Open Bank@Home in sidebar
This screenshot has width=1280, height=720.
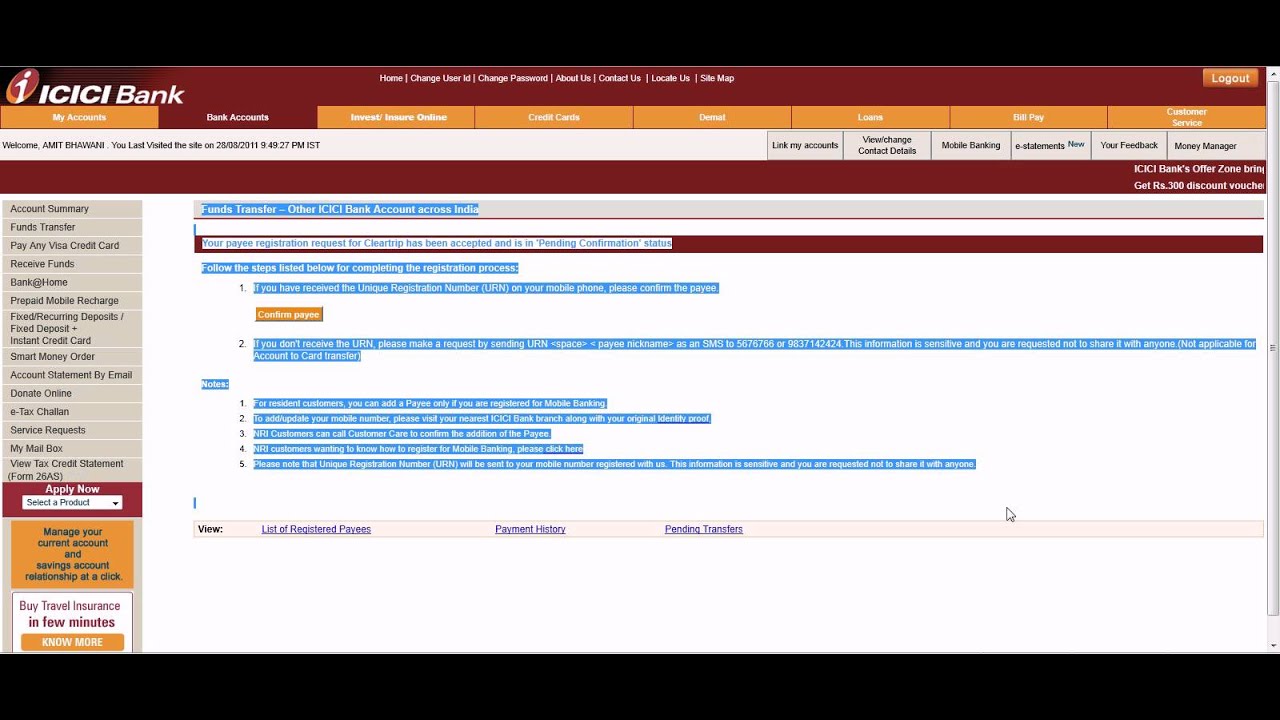click(x=72, y=282)
